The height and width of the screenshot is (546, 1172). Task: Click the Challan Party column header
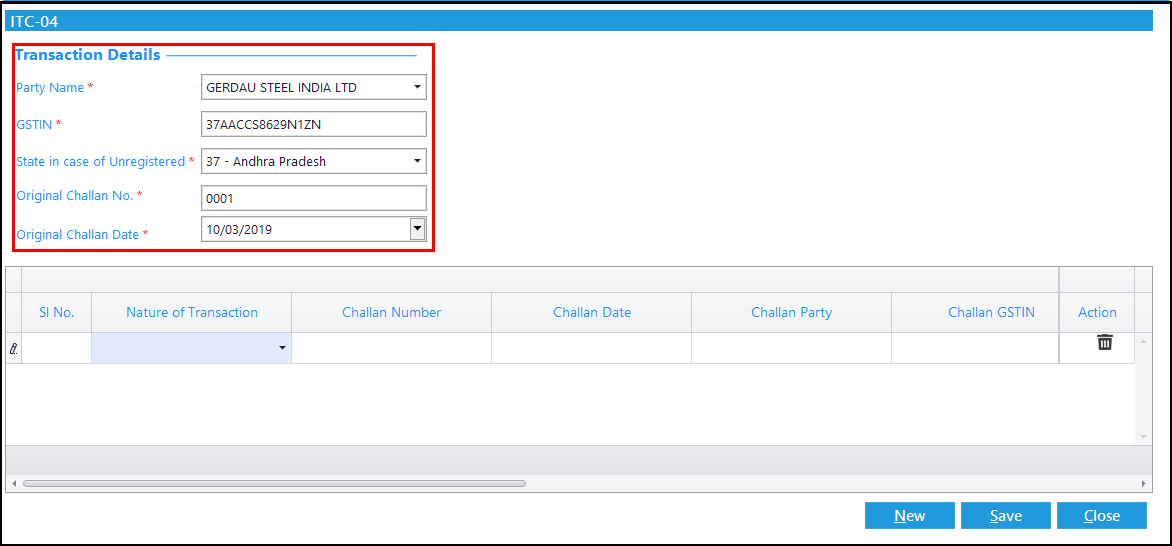[792, 312]
